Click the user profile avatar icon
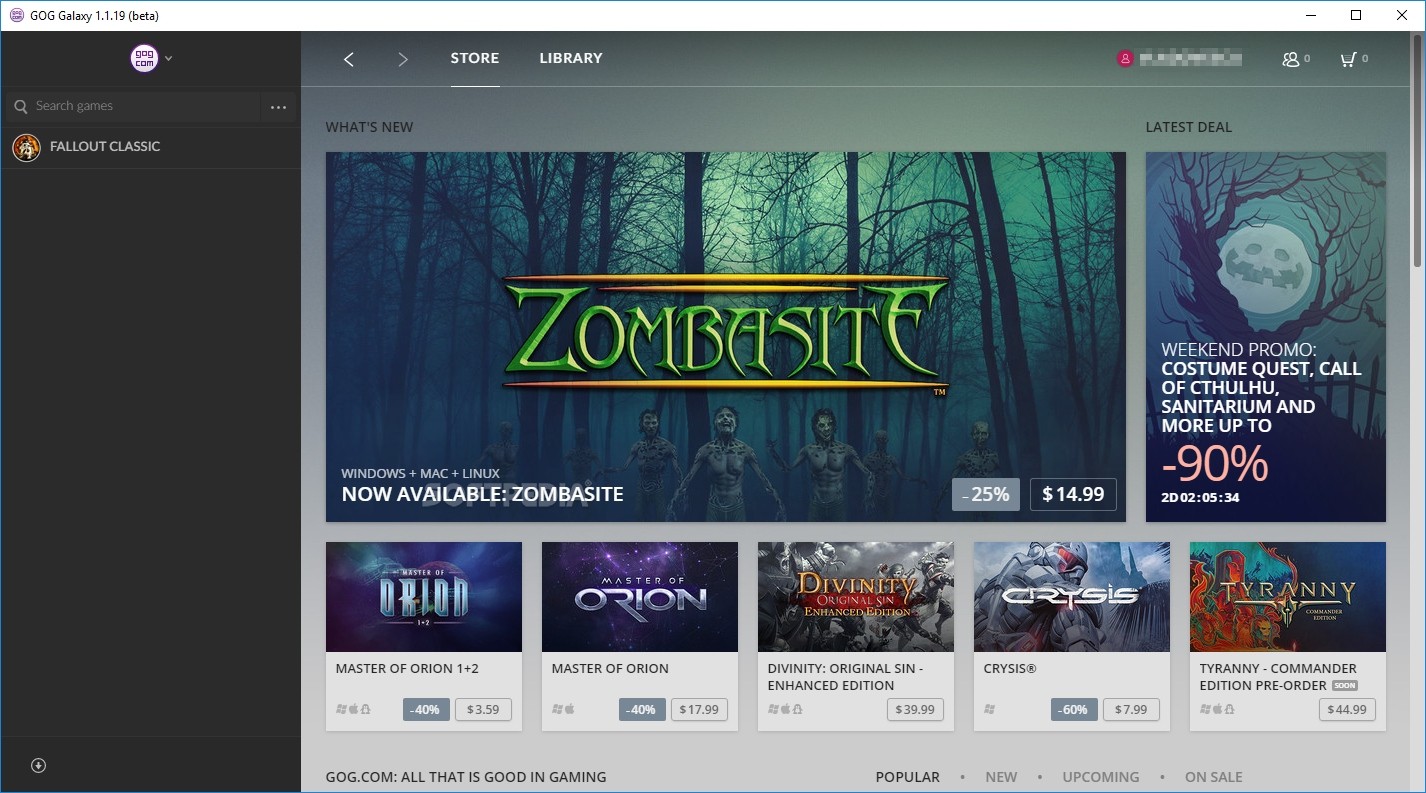Screen dimensions: 1426x793 pyautogui.click(x=1125, y=59)
